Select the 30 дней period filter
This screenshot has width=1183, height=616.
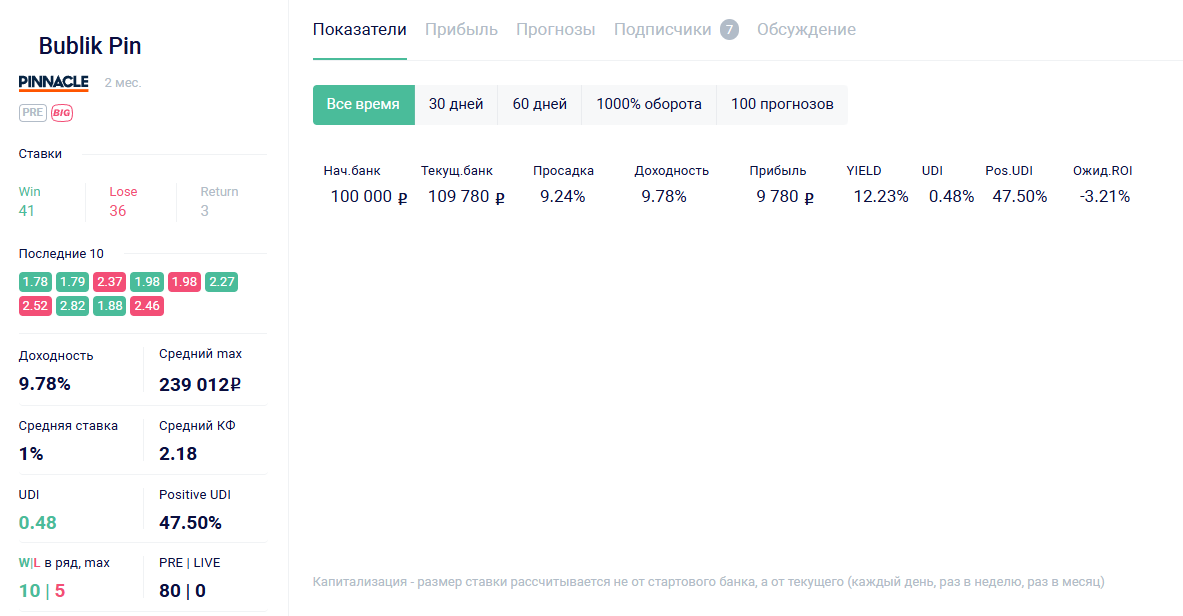pyautogui.click(x=456, y=104)
